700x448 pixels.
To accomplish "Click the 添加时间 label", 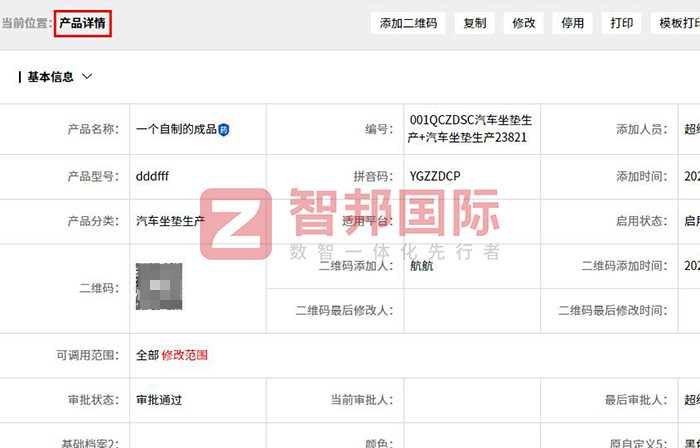I will pos(642,176).
